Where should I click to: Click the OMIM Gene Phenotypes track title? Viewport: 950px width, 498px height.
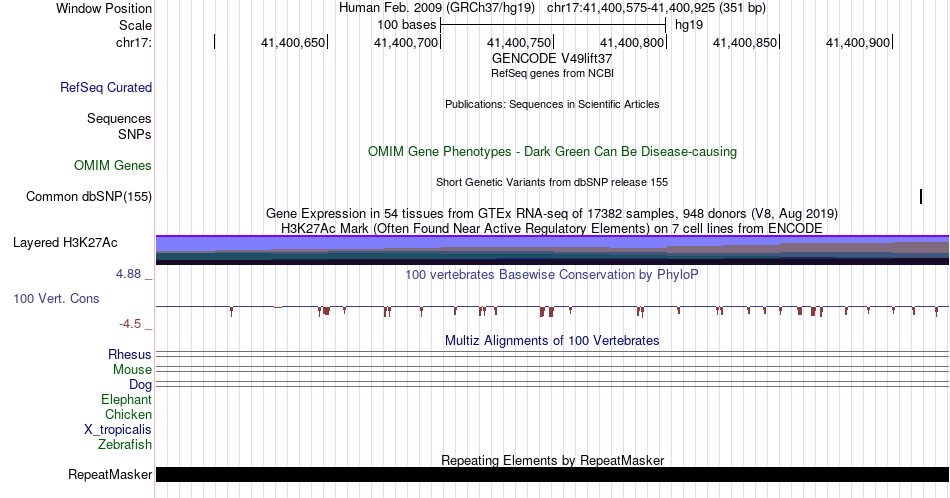(552, 151)
